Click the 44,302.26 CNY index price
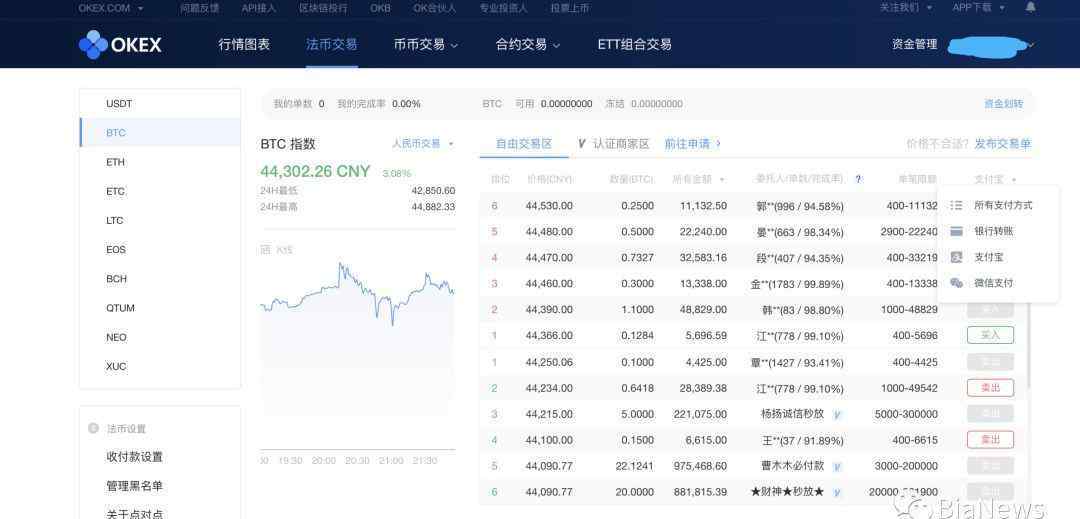 tap(315, 171)
